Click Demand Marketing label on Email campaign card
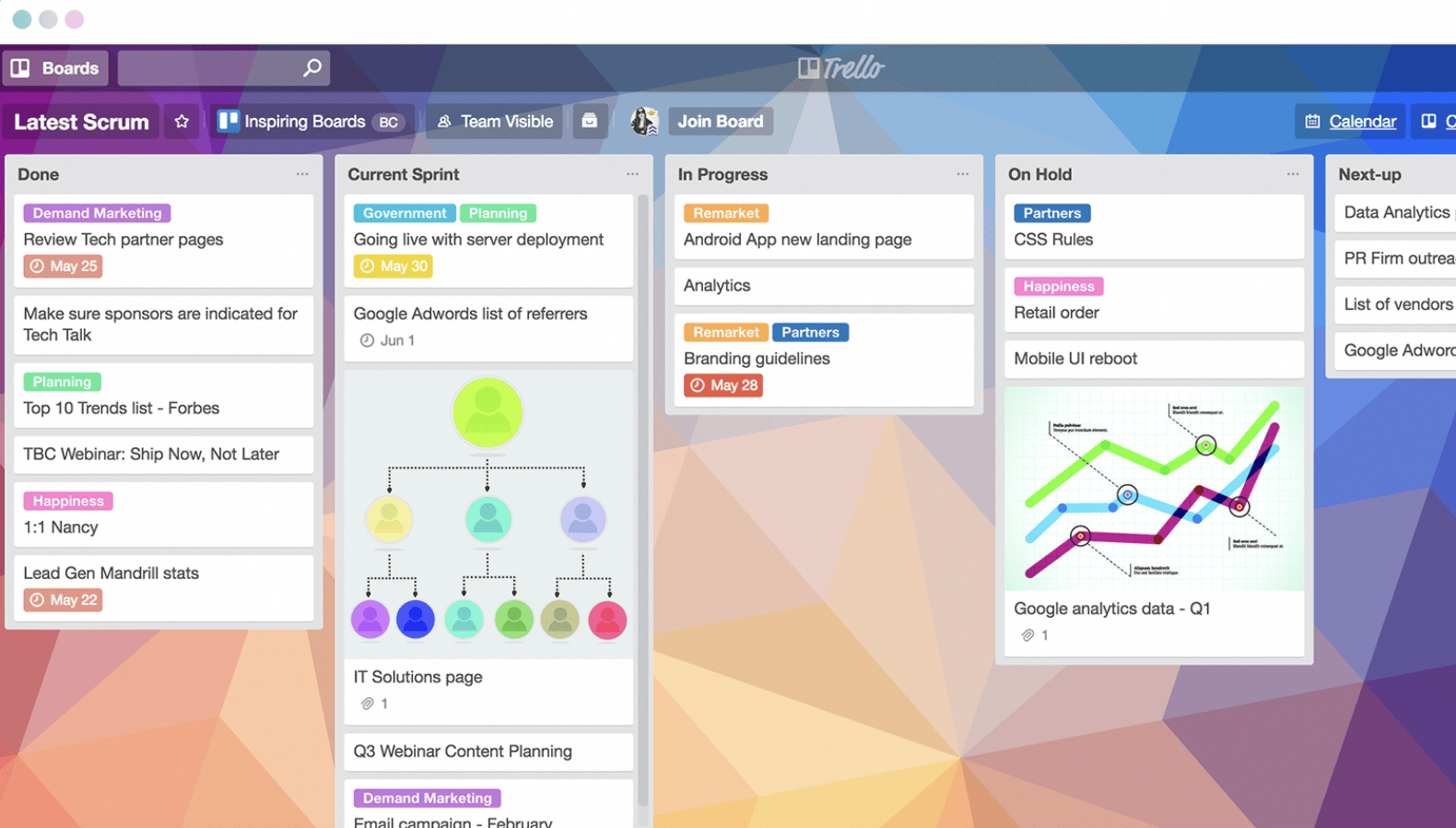Screen dimensions: 1456x828 pyautogui.click(x=427, y=798)
